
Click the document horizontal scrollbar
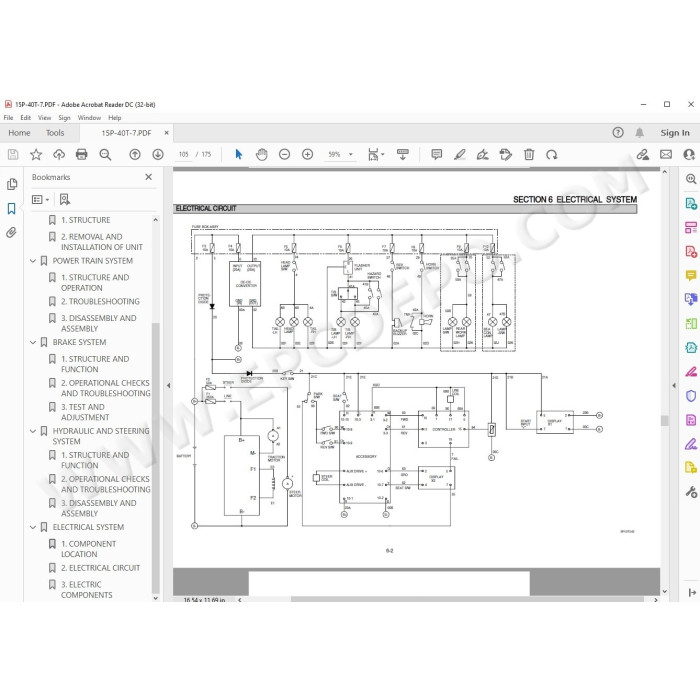[x=467, y=600]
